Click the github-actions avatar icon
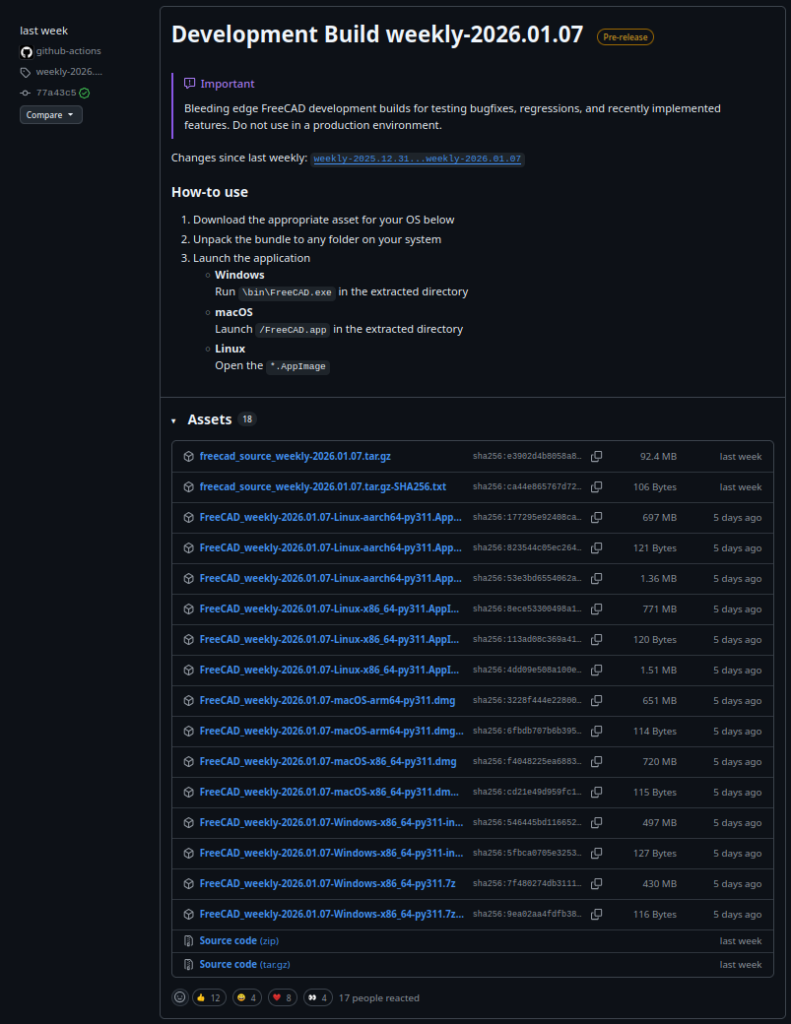791x1024 pixels. pyautogui.click(x=27, y=51)
